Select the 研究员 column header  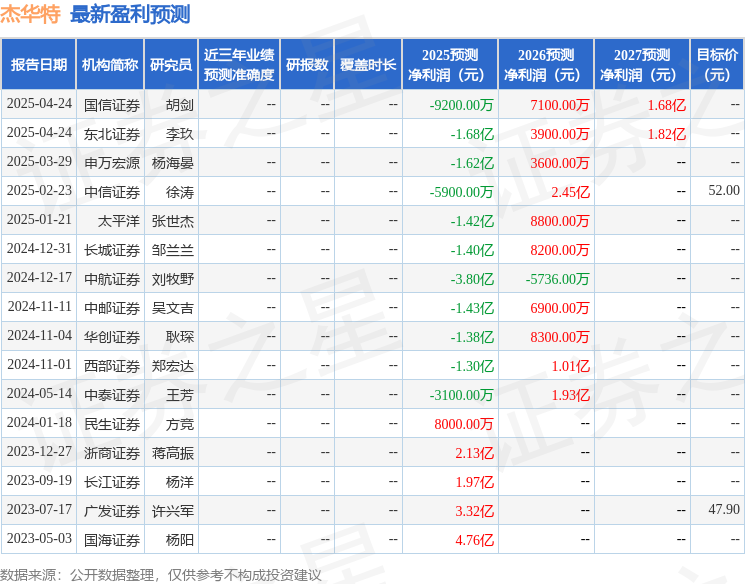click(x=171, y=65)
